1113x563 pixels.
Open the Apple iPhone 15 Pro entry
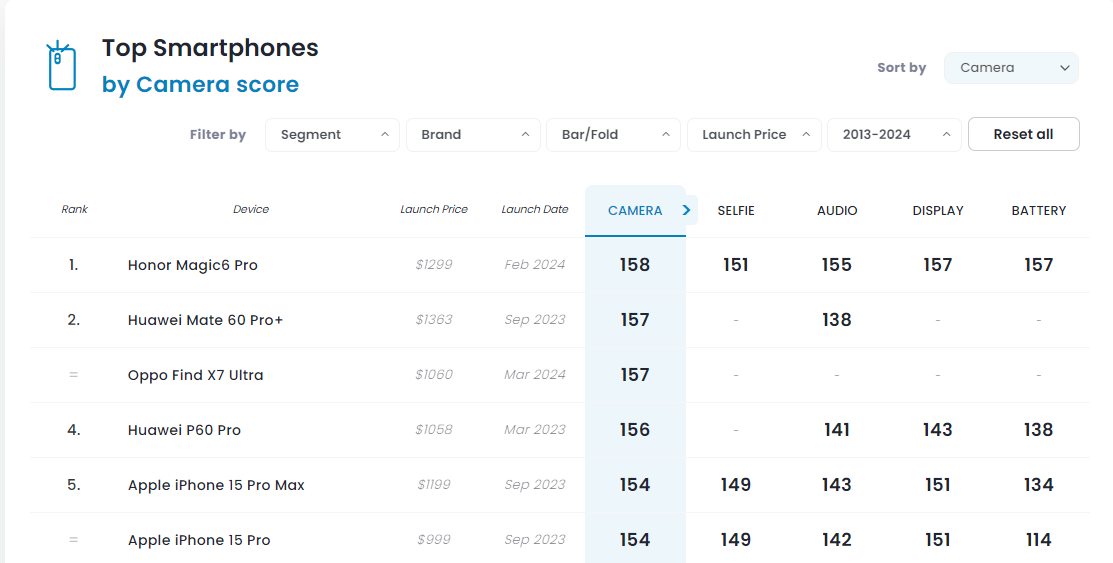tap(199, 540)
